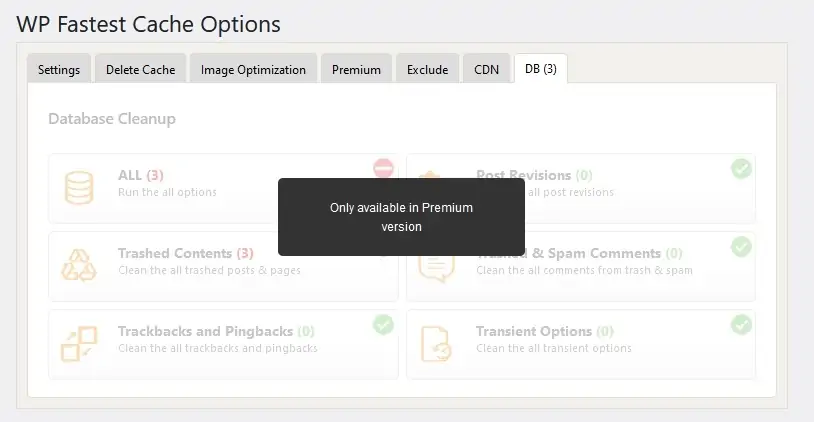This screenshot has height=422, width=814.
Task: Click the Transient Options document icon
Action: (x=437, y=343)
